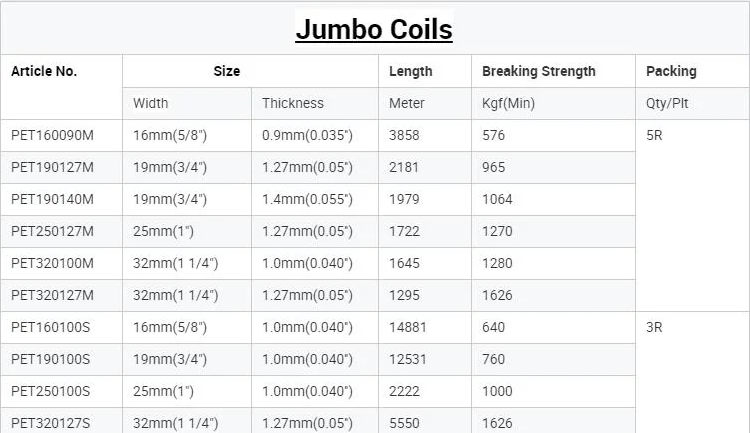This screenshot has height=433, width=750.
Task: Select the Thickness sub-header cell
Action: click(x=293, y=103)
